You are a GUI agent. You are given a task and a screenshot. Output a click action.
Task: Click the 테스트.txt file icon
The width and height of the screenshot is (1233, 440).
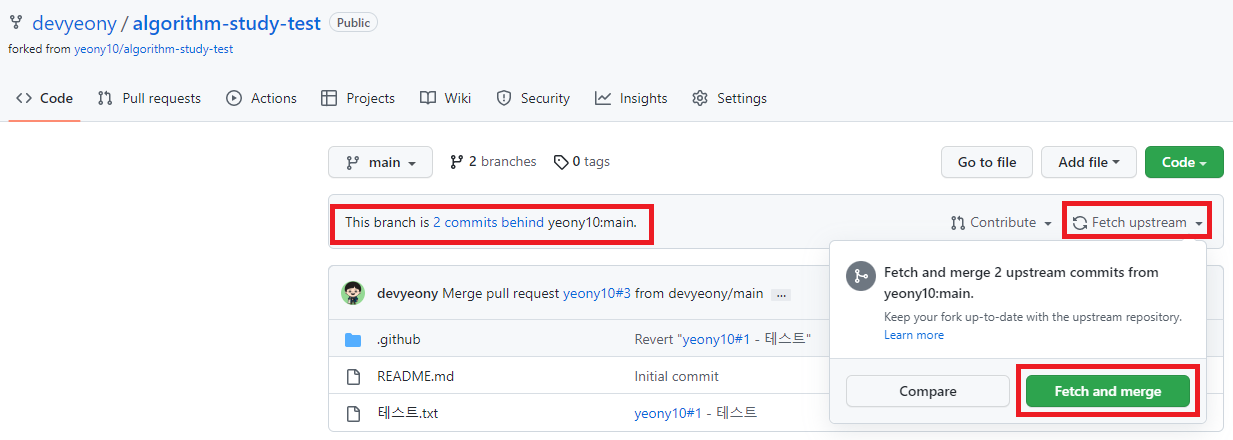(353, 413)
